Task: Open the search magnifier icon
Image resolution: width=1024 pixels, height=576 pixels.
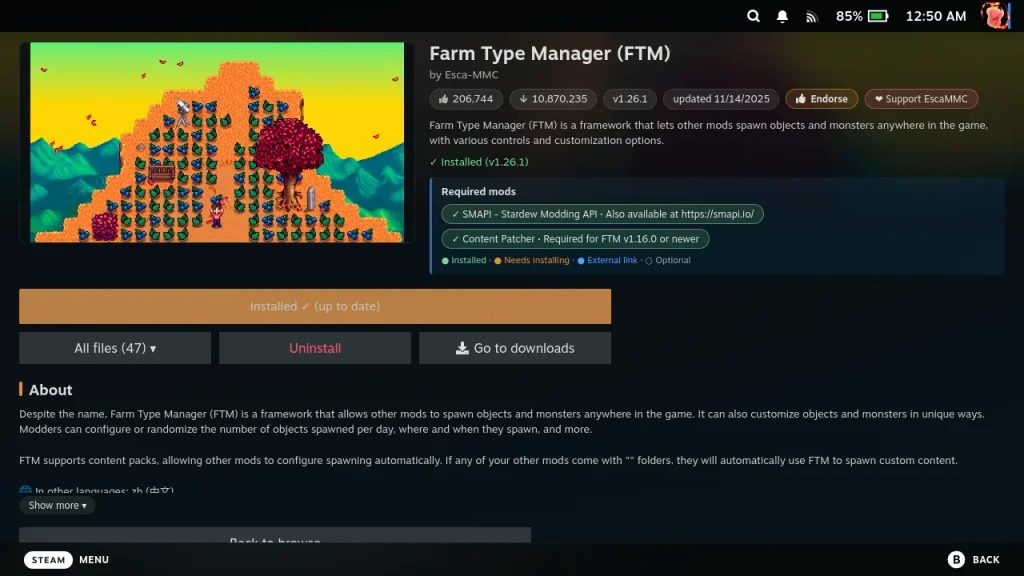Action: (x=753, y=16)
